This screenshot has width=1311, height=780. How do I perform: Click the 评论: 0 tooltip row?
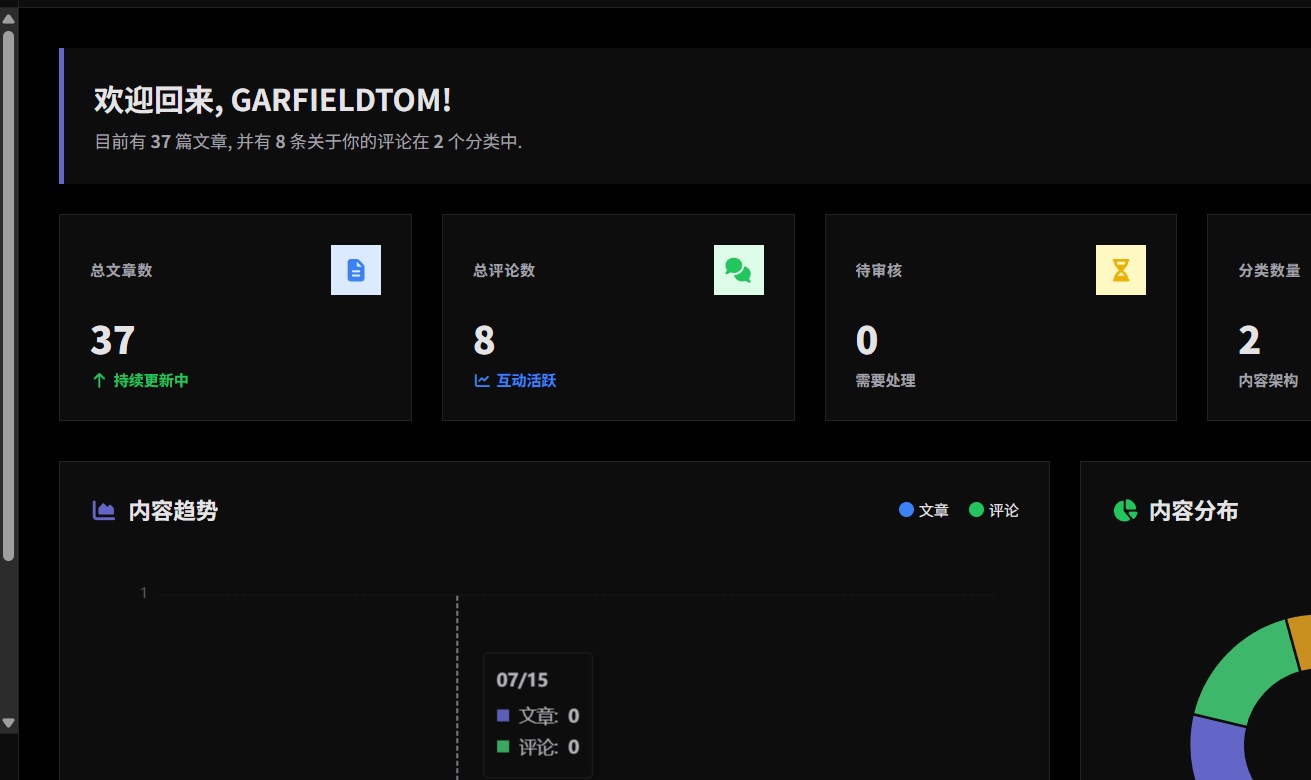point(538,747)
